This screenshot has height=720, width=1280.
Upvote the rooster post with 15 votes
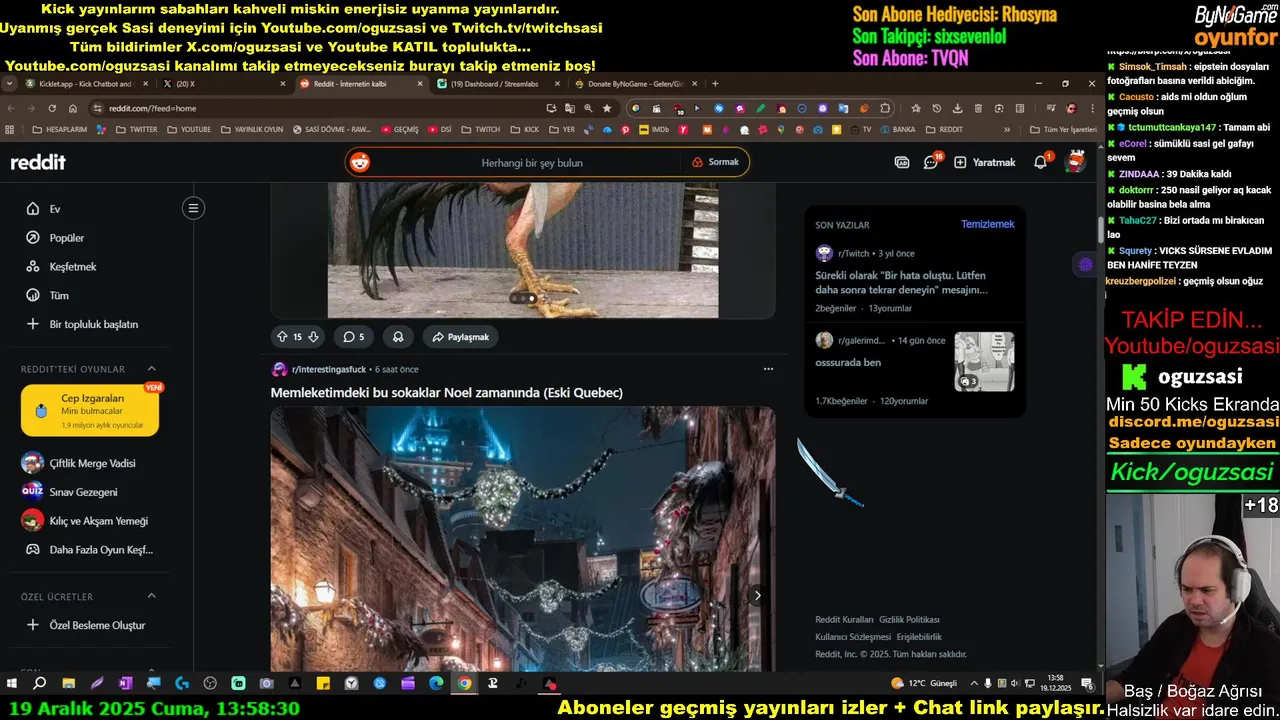click(x=282, y=337)
